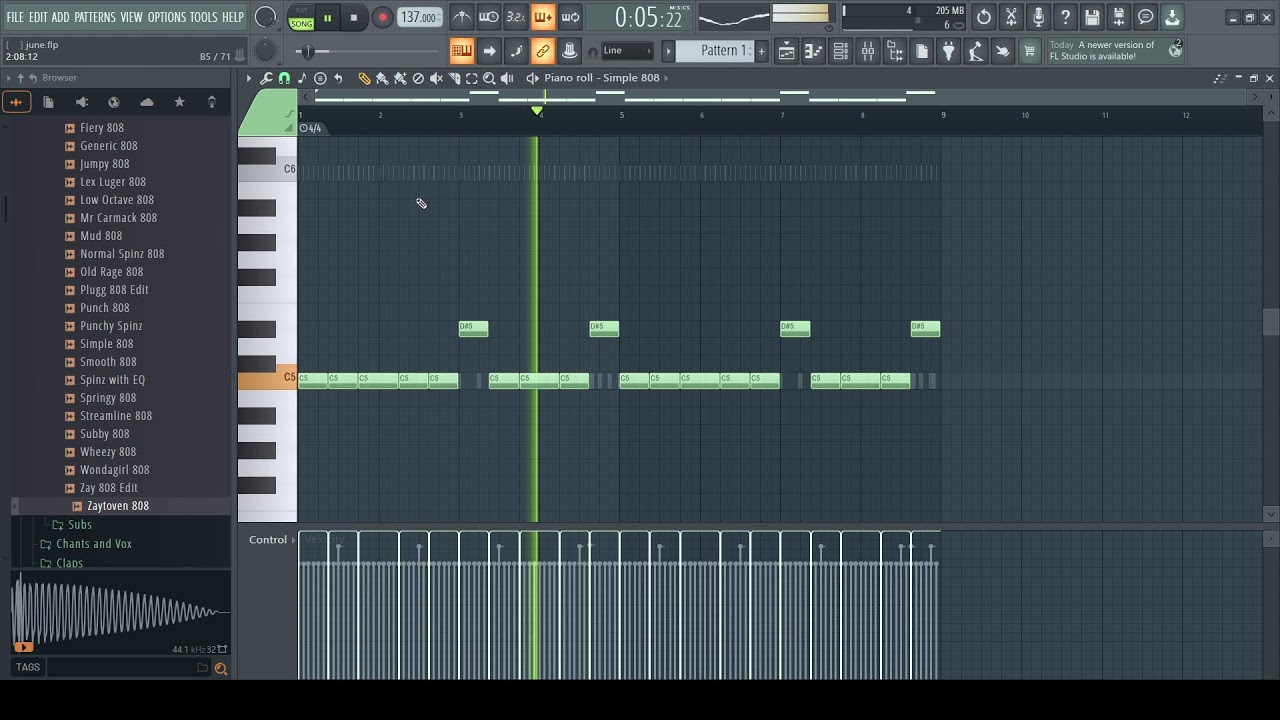Open the VIEW menu

[132, 17]
